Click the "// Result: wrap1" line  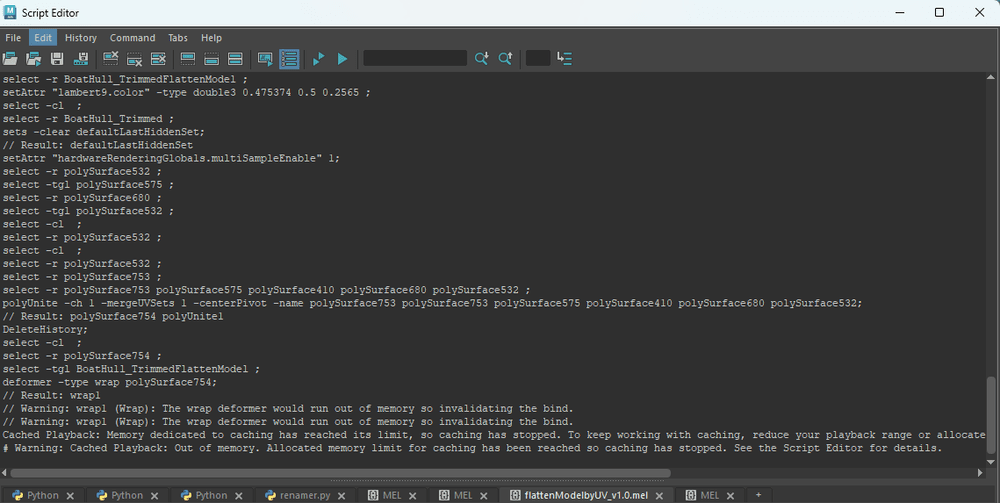click(52, 395)
